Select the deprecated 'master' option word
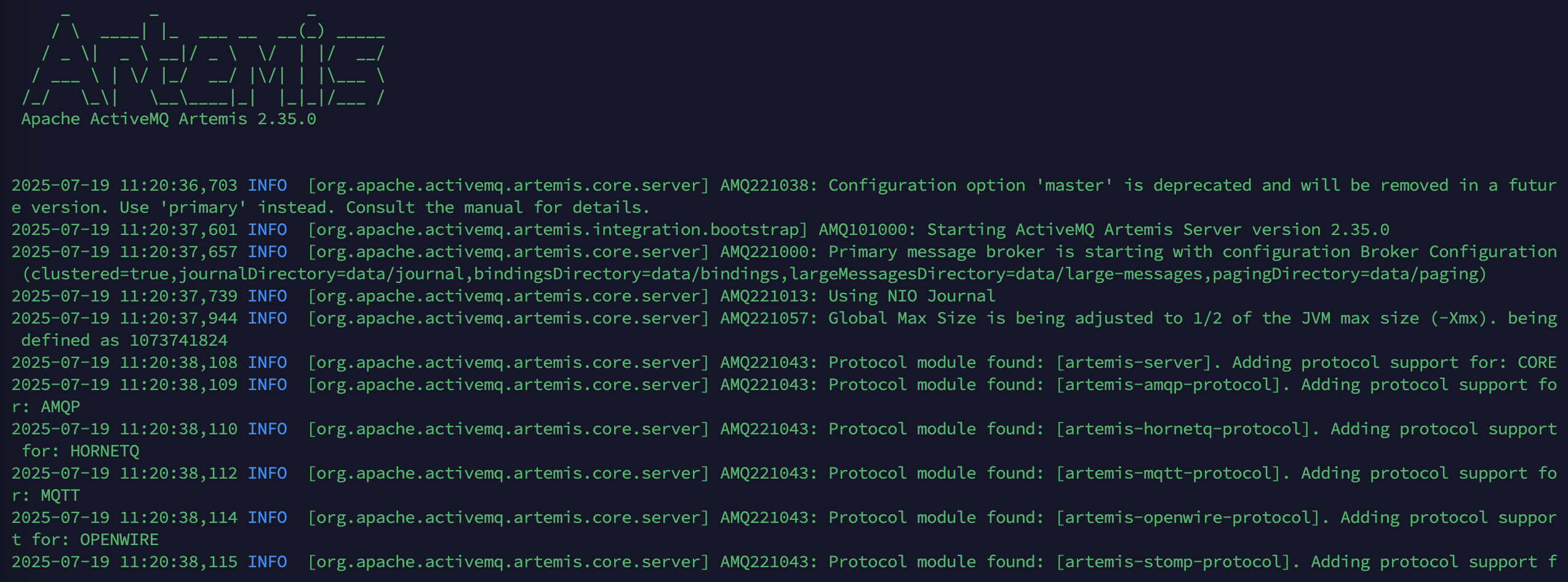This screenshot has width=1568, height=582. tap(1074, 185)
